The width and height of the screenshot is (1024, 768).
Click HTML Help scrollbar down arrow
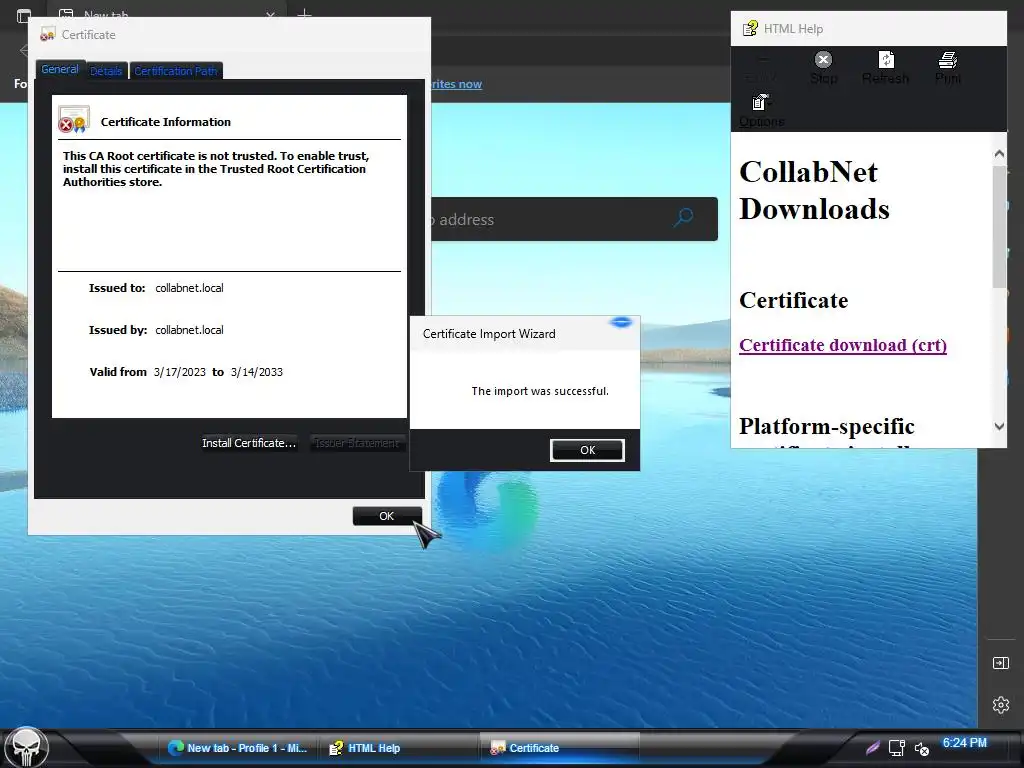[x=999, y=426]
